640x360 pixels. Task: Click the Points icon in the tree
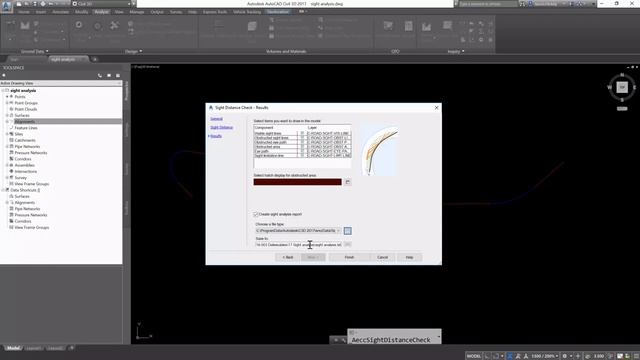pos(11,97)
